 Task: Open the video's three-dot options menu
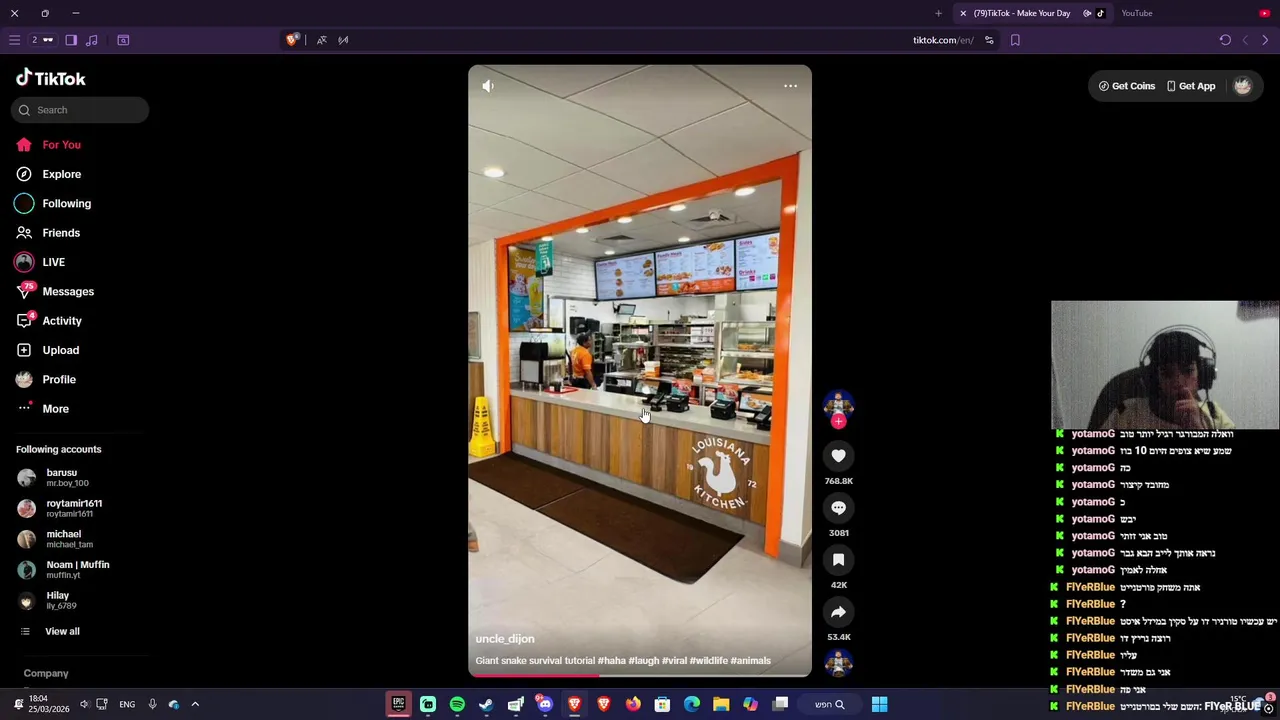click(790, 86)
